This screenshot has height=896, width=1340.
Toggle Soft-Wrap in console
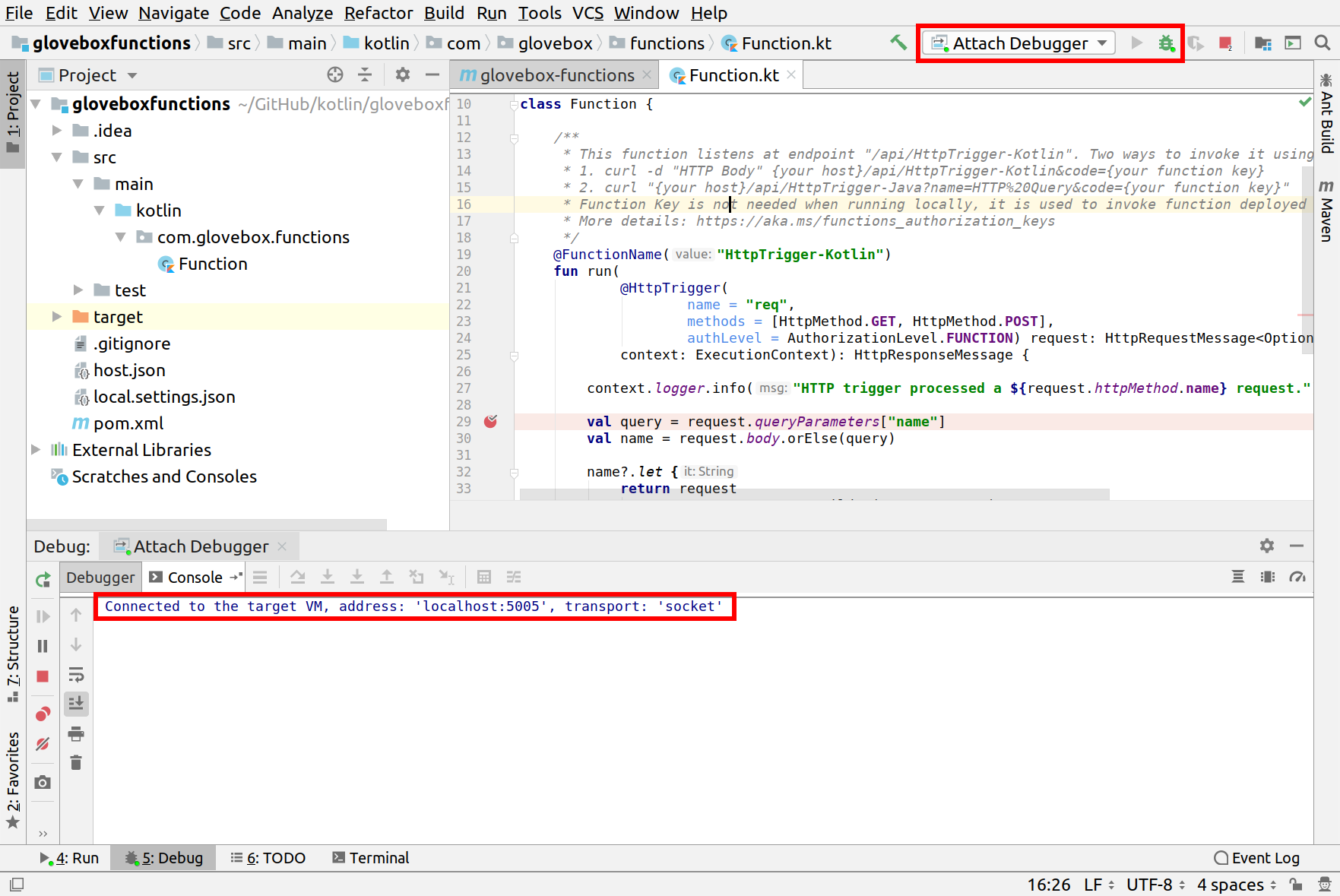76,675
